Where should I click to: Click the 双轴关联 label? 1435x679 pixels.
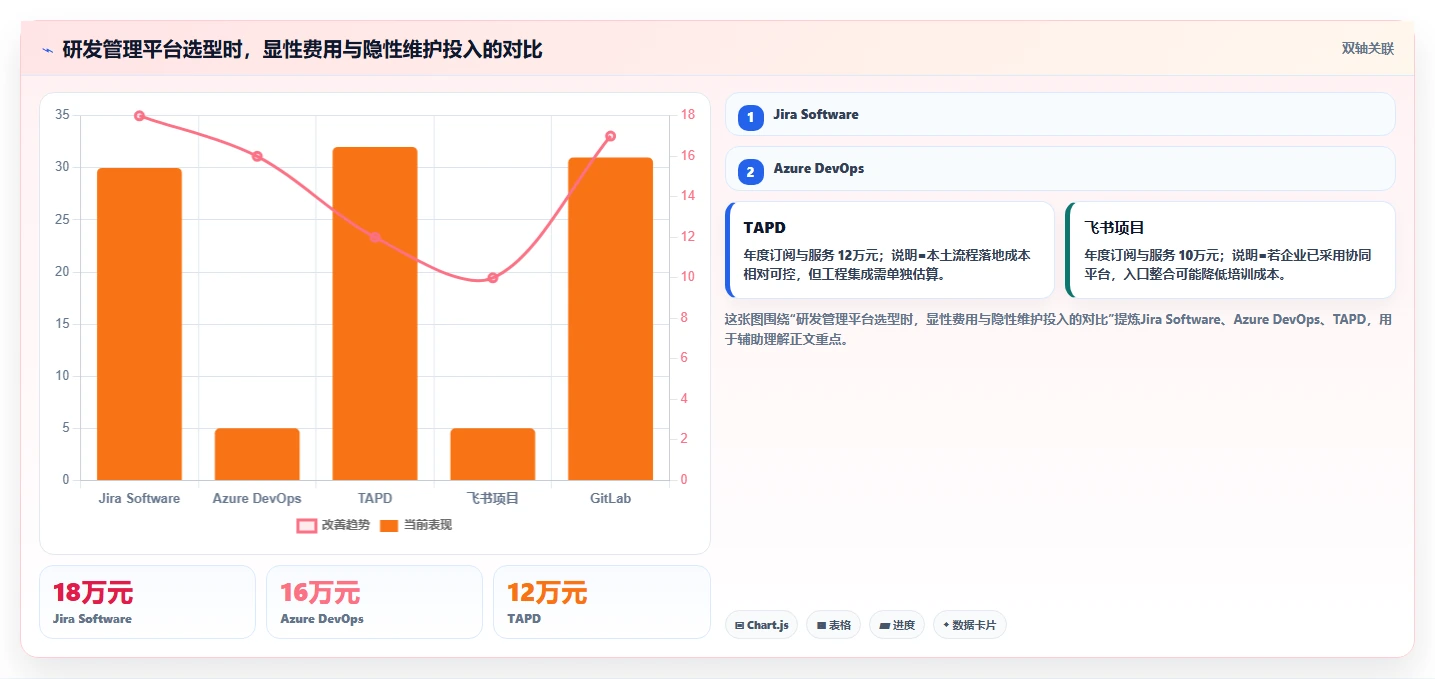click(1367, 48)
